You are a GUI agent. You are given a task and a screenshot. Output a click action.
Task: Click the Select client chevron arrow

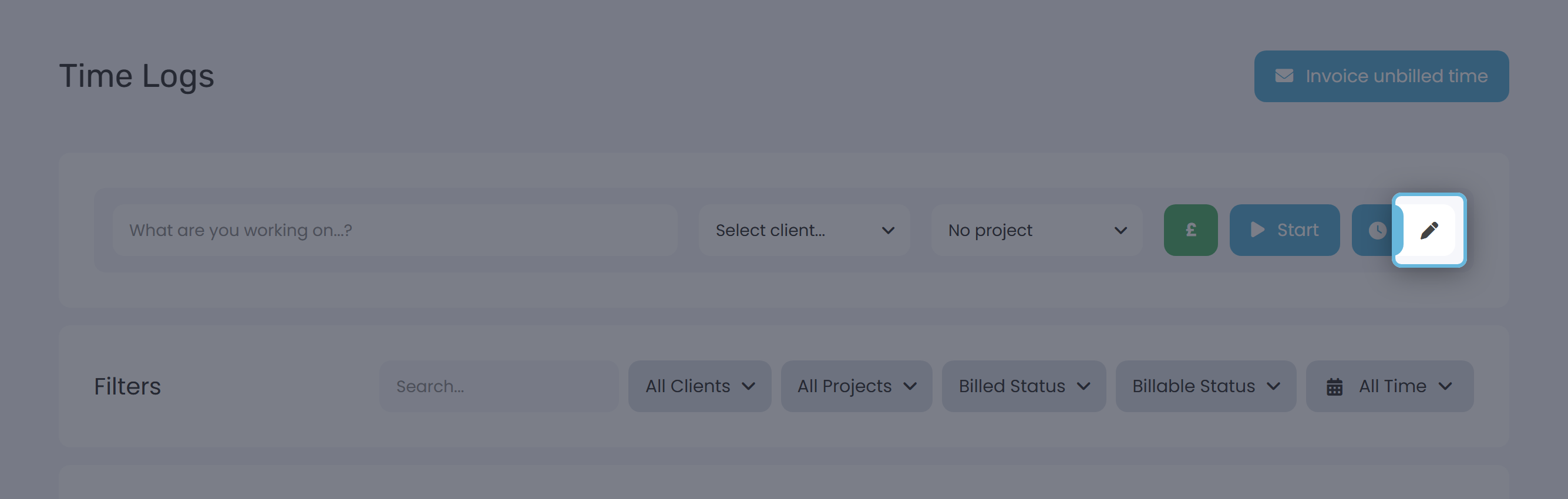tap(888, 231)
